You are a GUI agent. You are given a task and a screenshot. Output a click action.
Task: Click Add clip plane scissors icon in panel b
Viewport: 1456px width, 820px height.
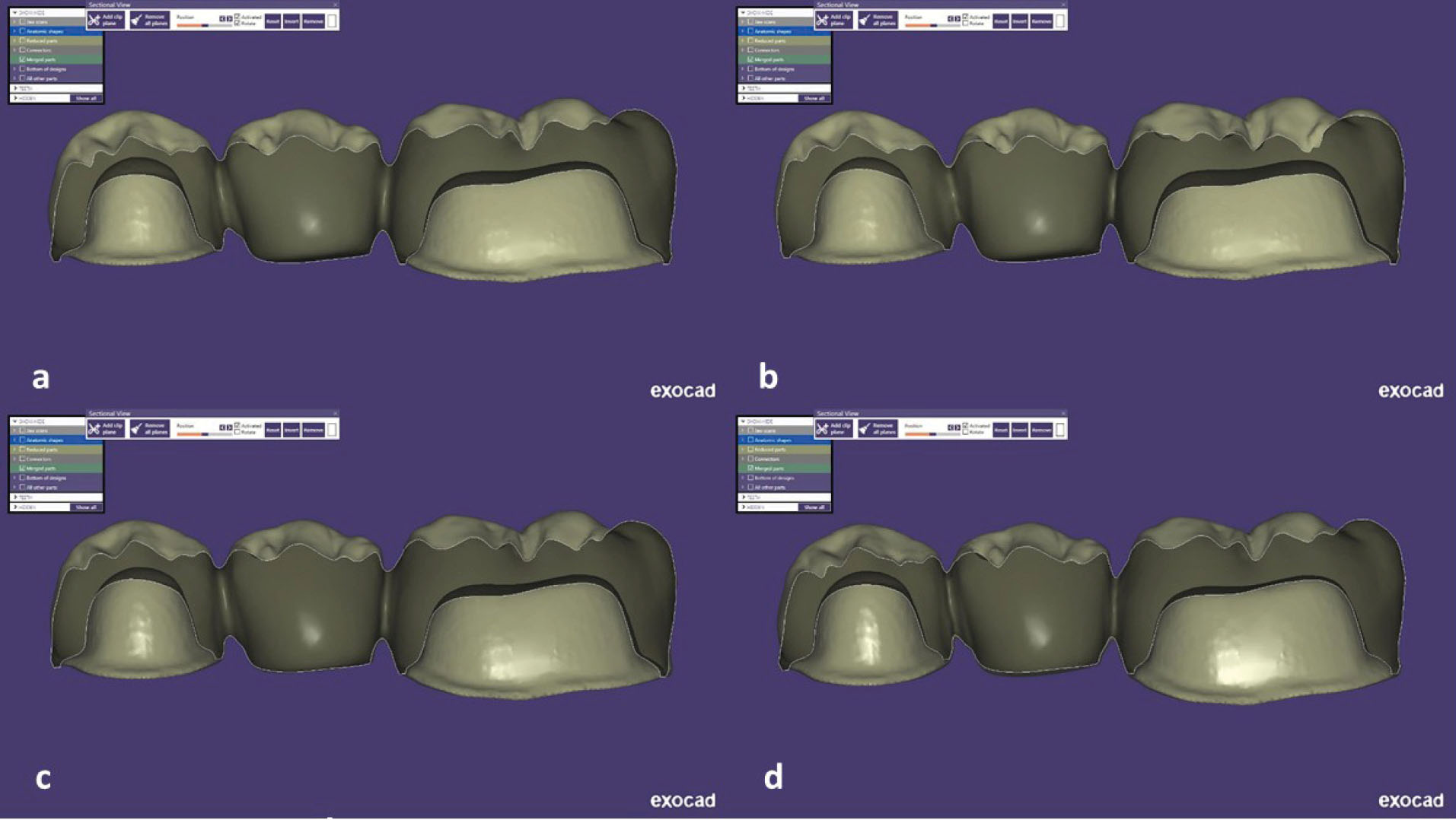(x=823, y=21)
